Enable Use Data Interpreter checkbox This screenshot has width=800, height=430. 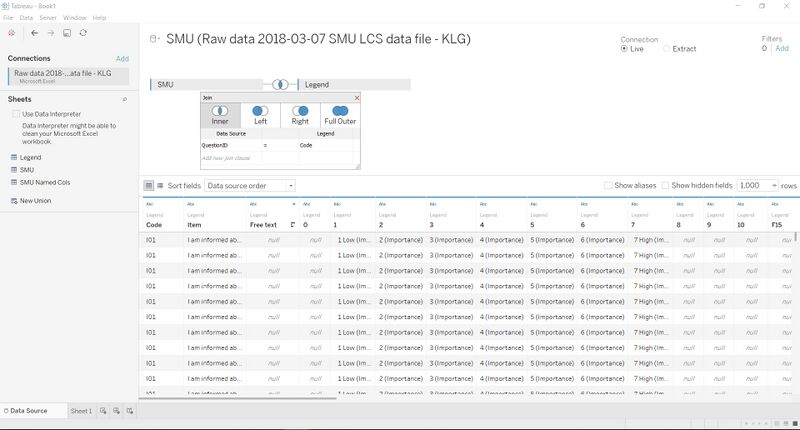pos(16,114)
